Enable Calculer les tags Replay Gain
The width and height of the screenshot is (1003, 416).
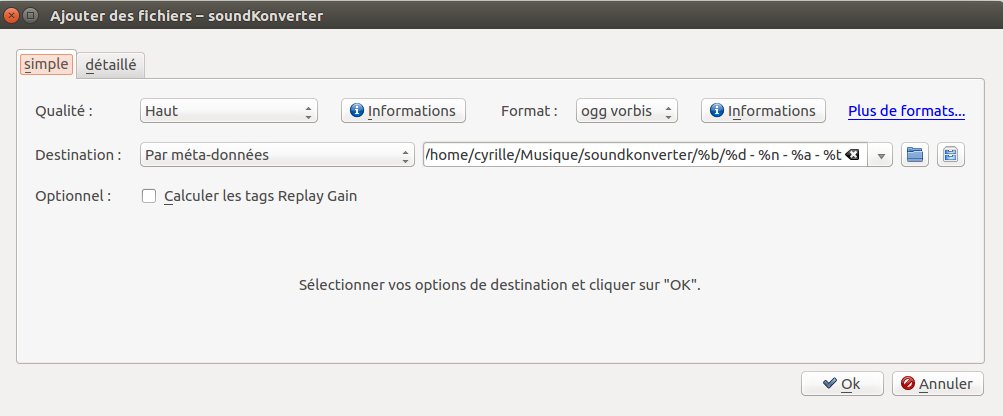point(149,197)
